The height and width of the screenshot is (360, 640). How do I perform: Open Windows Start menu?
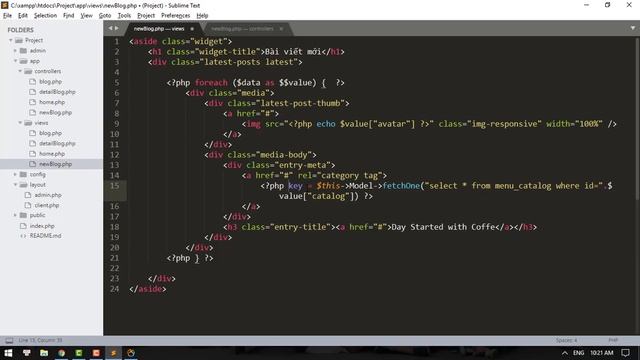pyautogui.click(x=9, y=353)
